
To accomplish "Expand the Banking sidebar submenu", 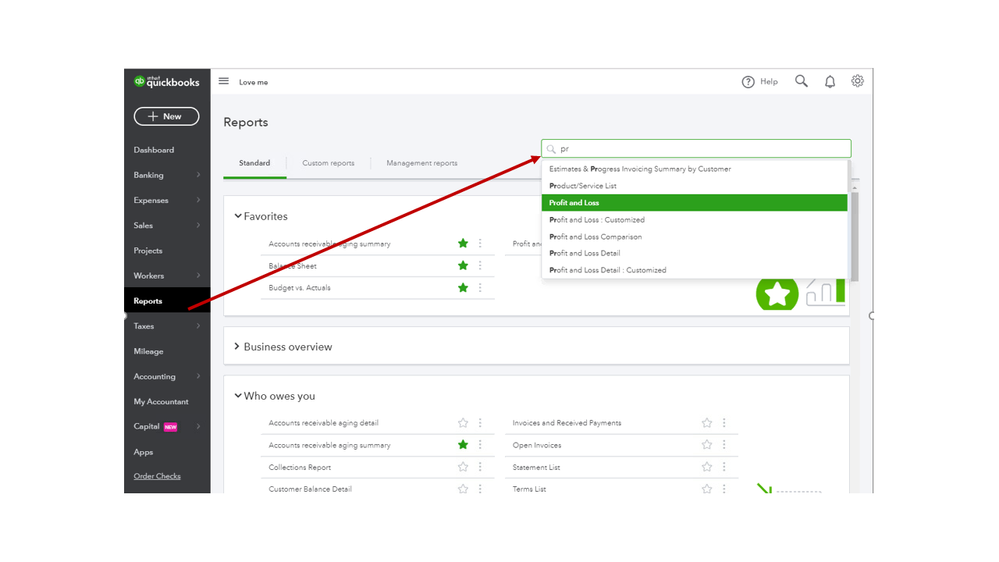I will click(x=198, y=175).
